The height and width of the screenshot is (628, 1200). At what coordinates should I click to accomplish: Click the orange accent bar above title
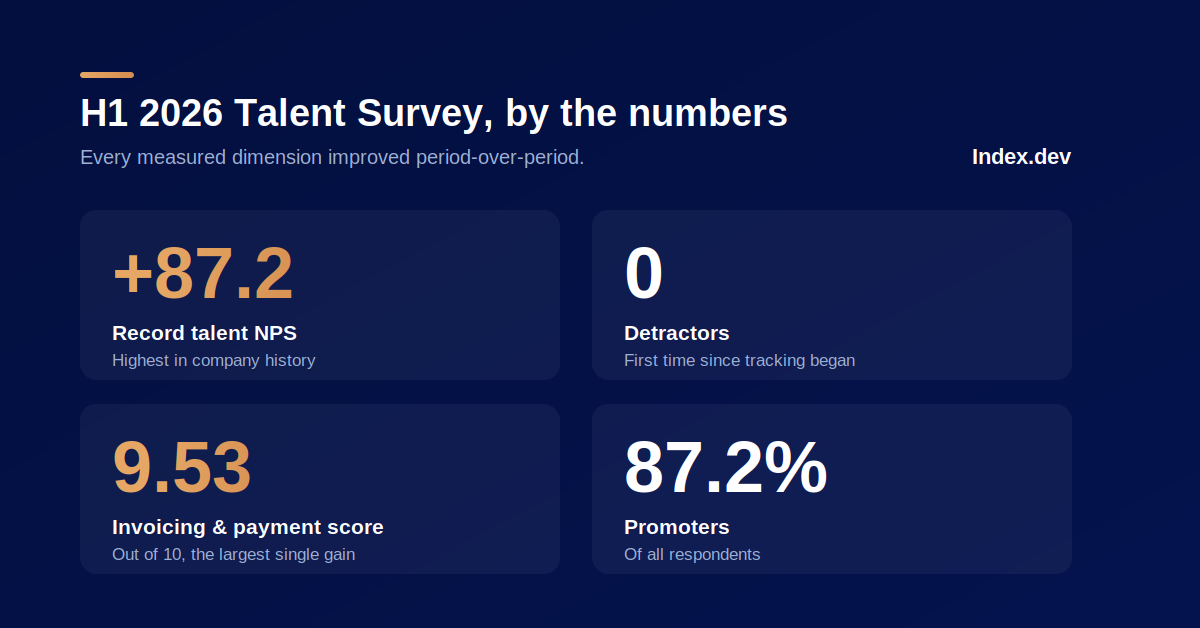click(107, 75)
